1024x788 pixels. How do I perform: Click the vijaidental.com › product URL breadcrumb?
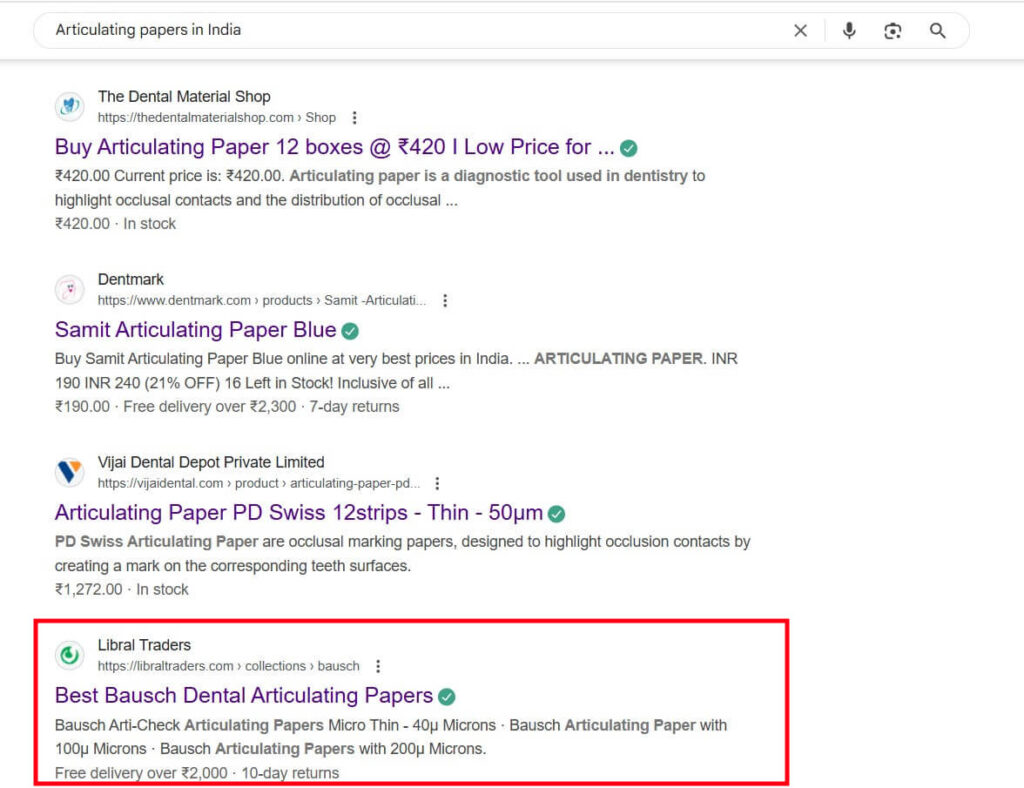pyautogui.click(x=259, y=483)
